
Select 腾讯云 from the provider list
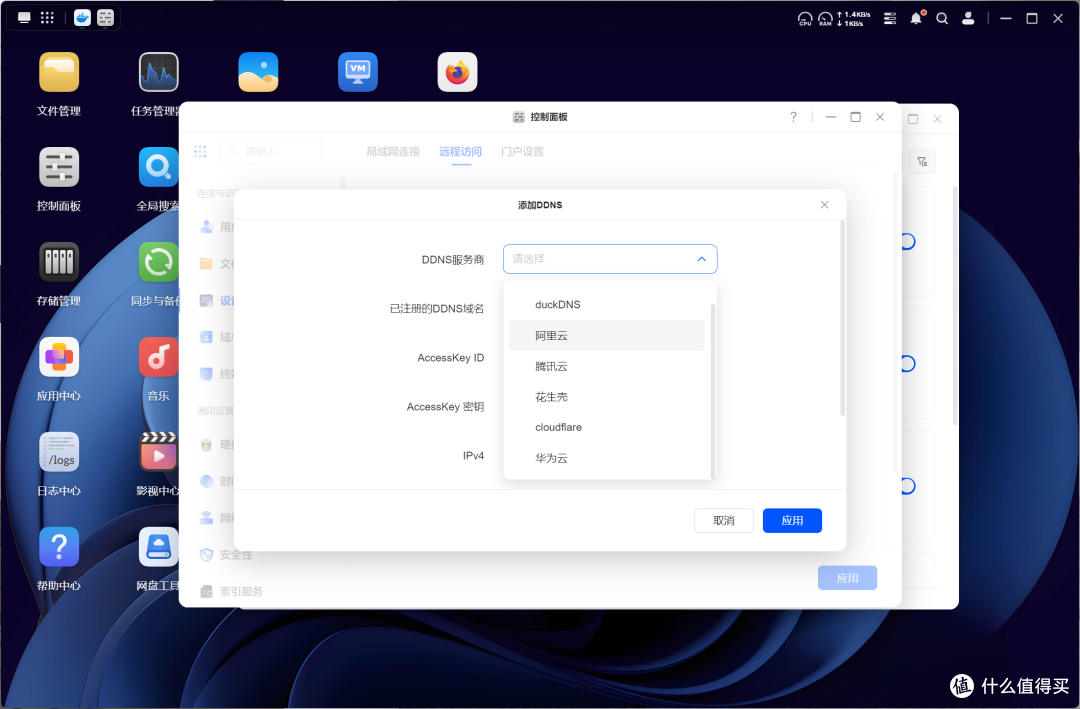tap(607, 367)
